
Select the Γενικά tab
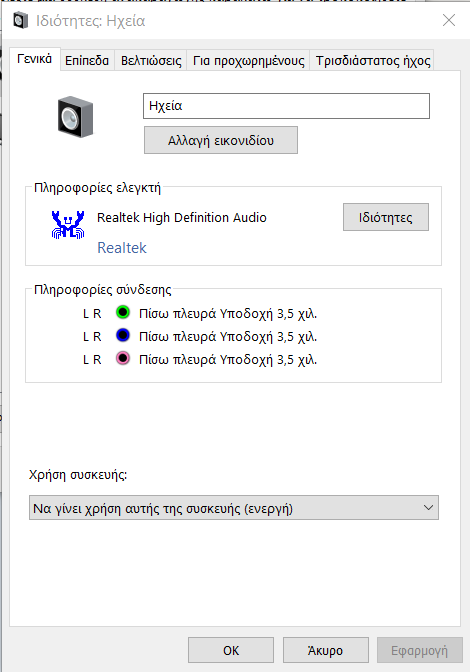(x=34, y=59)
